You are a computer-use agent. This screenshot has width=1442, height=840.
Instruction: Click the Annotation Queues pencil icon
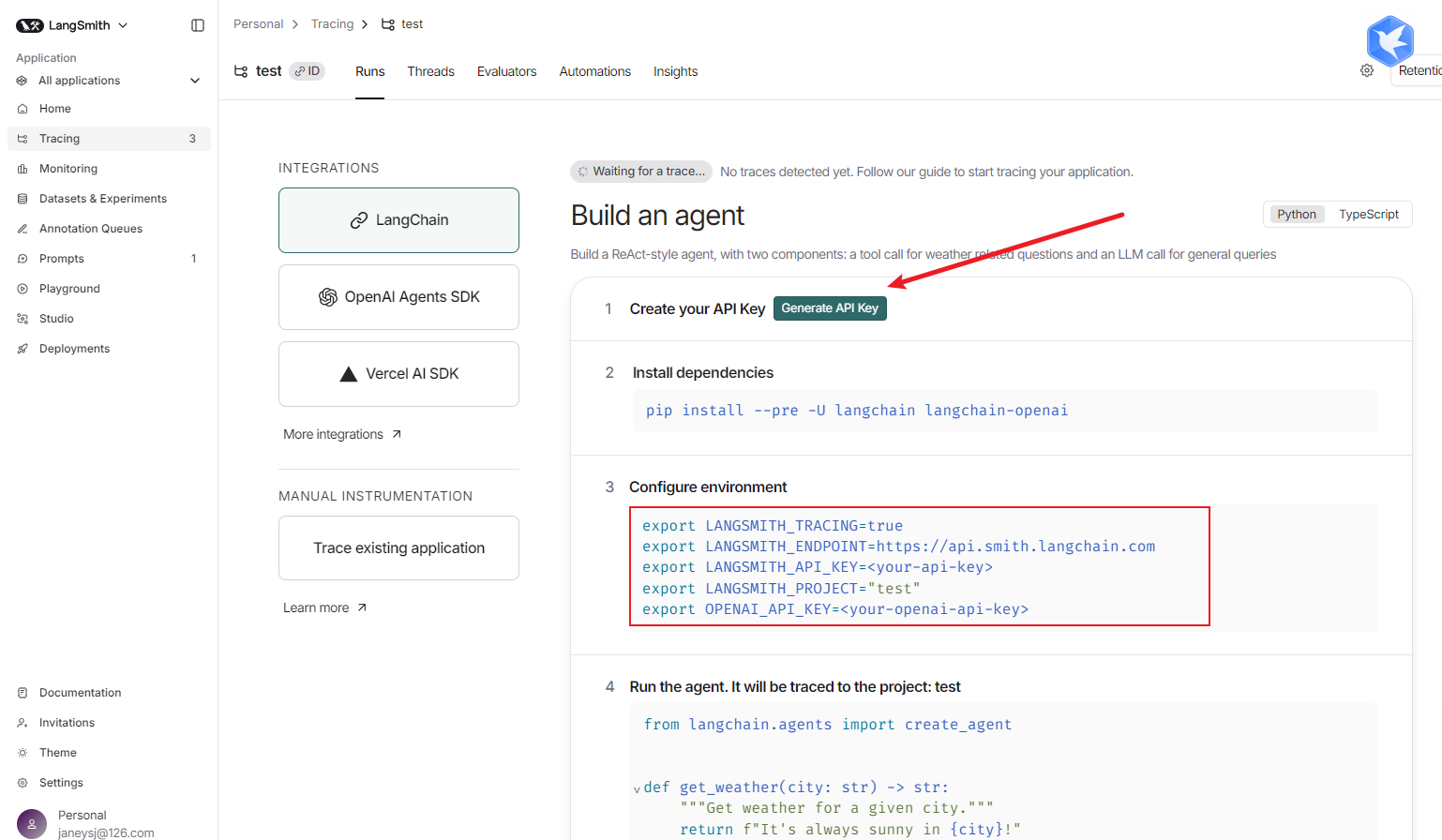23,229
